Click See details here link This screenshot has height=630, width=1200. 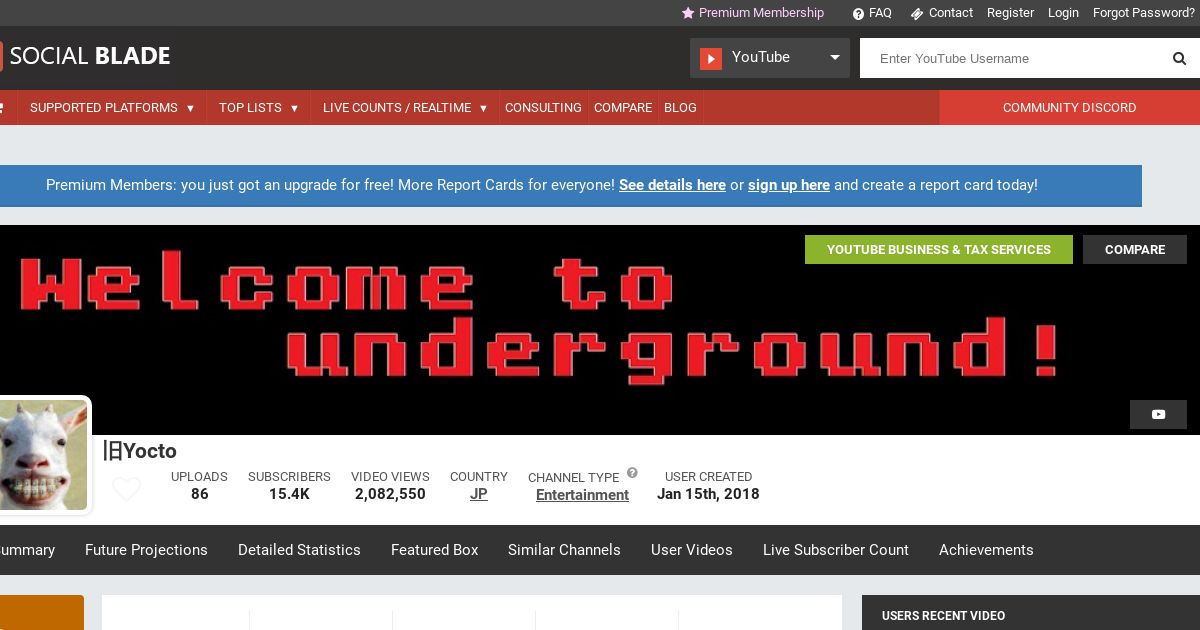point(672,185)
